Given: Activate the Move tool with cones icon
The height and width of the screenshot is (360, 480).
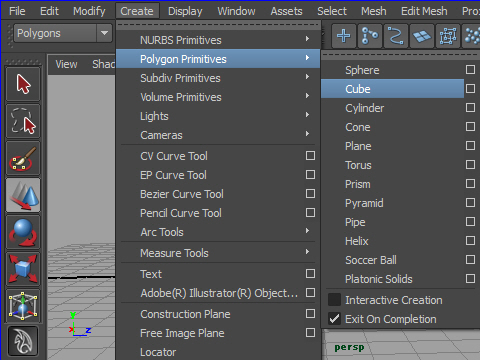Looking at the screenshot, I should [x=23, y=195].
